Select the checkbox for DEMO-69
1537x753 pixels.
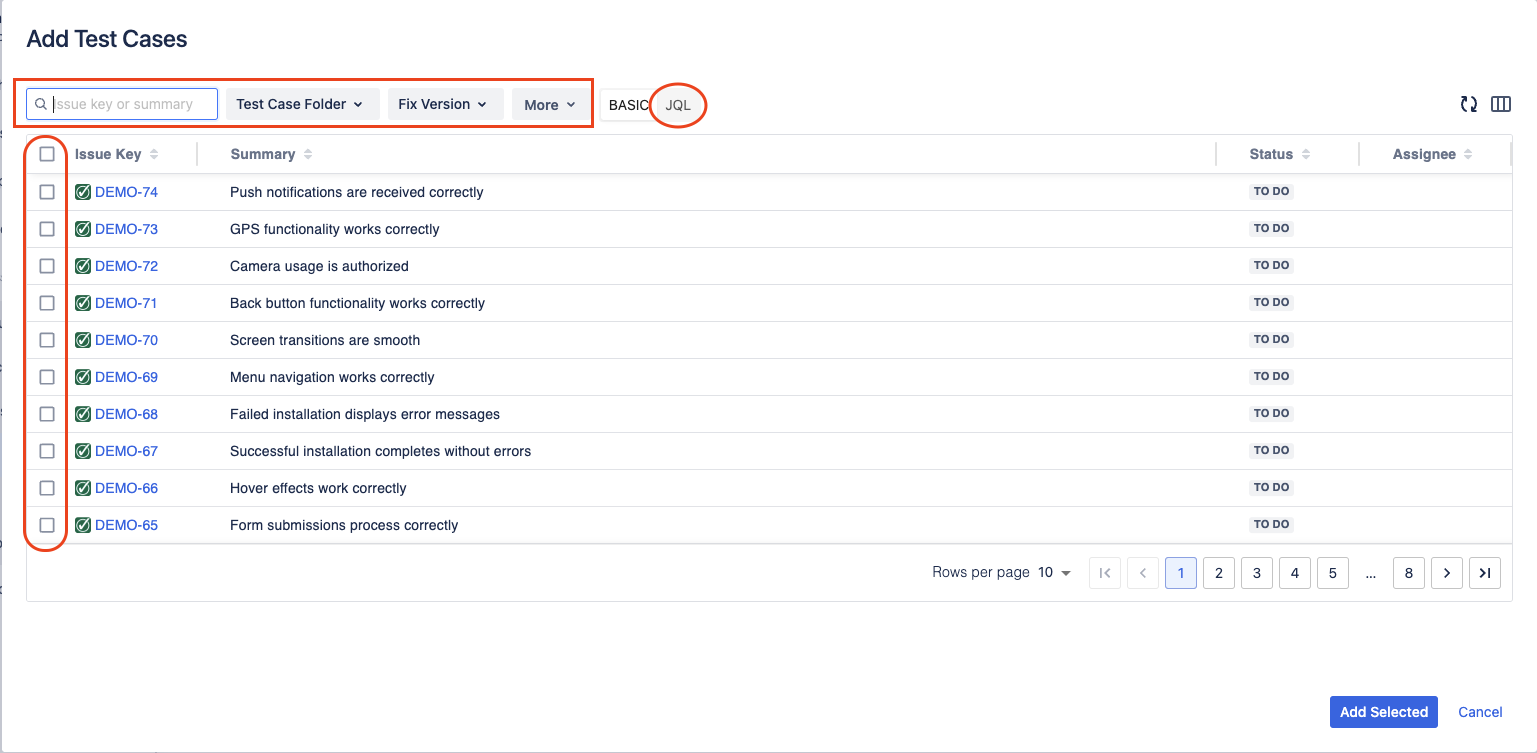47,377
